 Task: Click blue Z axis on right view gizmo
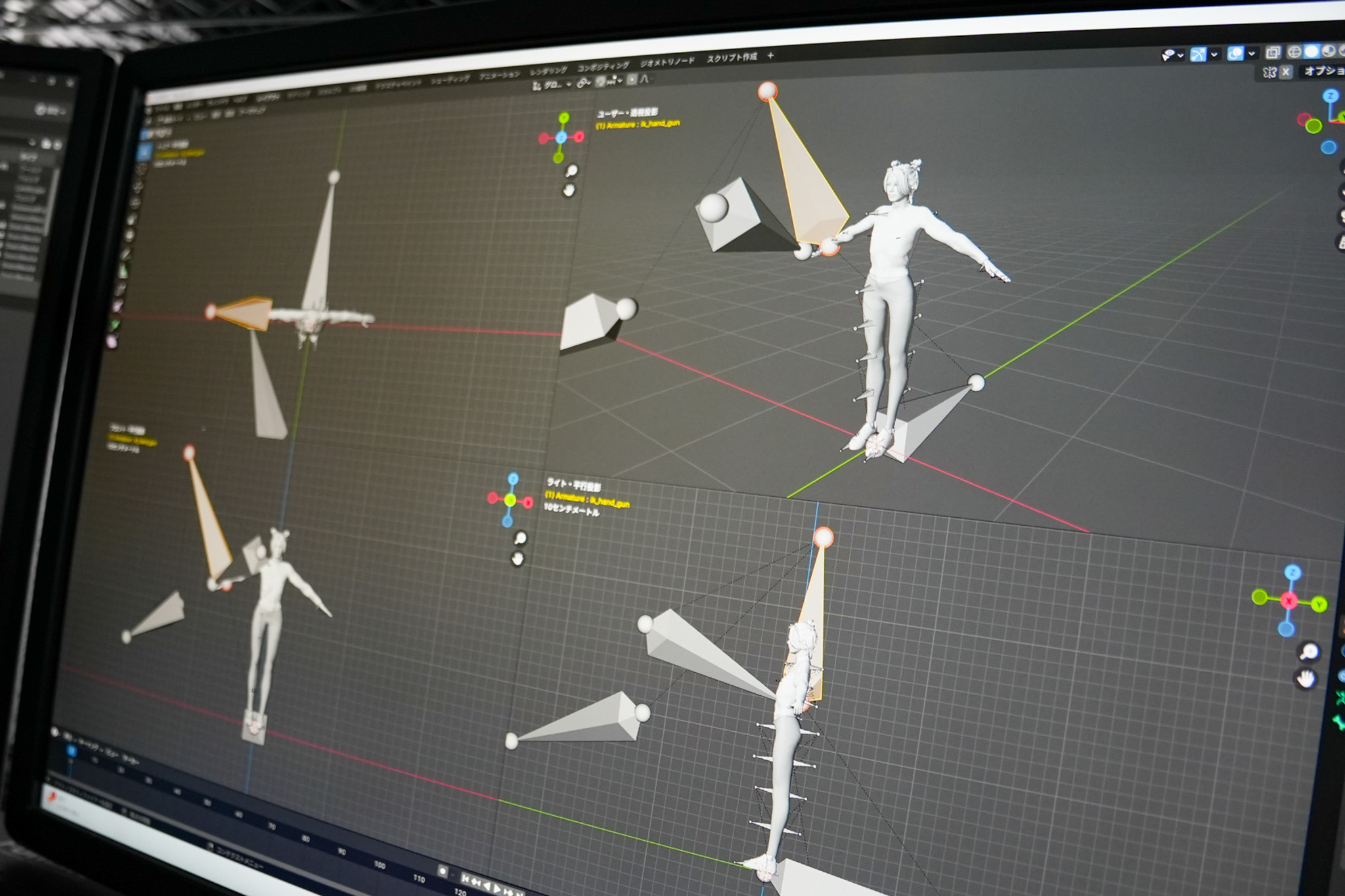click(x=1292, y=572)
